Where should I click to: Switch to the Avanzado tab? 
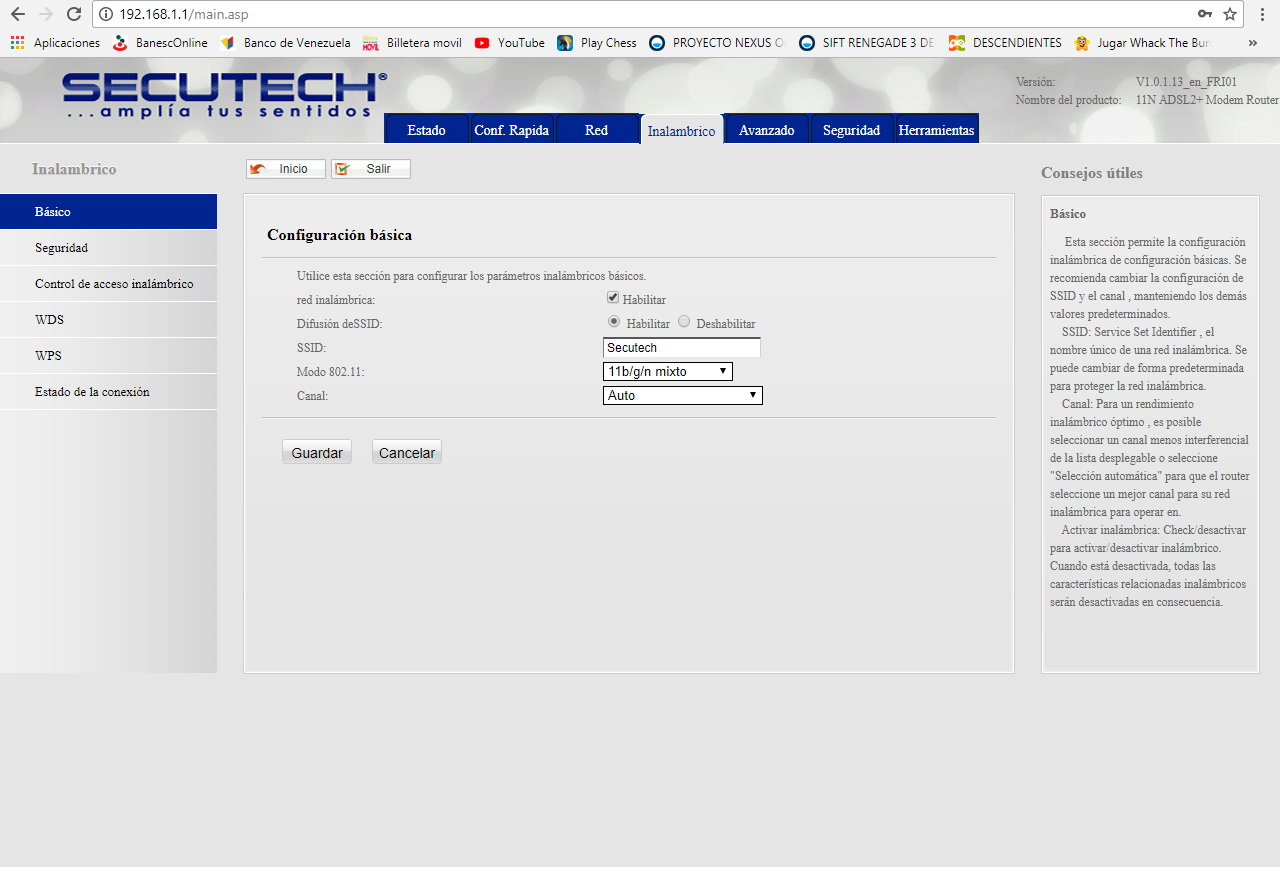click(766, 129)
